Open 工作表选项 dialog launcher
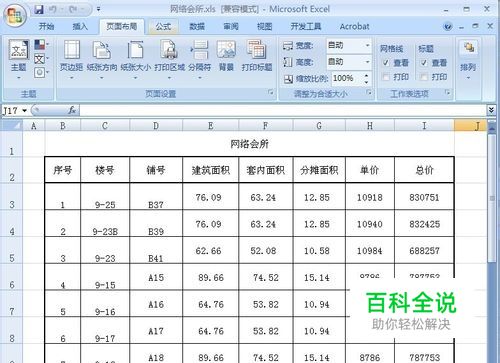Image resolution: width=500 pixels, height=363 pixels. [448, 92]
